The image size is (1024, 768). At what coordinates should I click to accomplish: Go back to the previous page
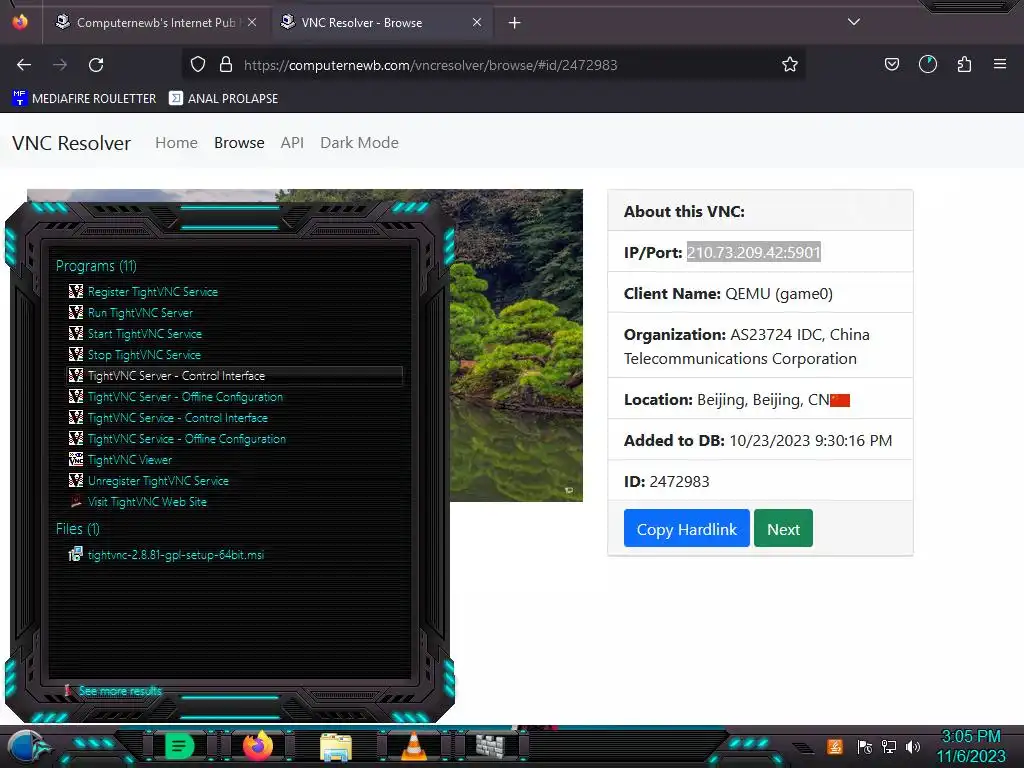pyautogui.click(x=24, y=65)
